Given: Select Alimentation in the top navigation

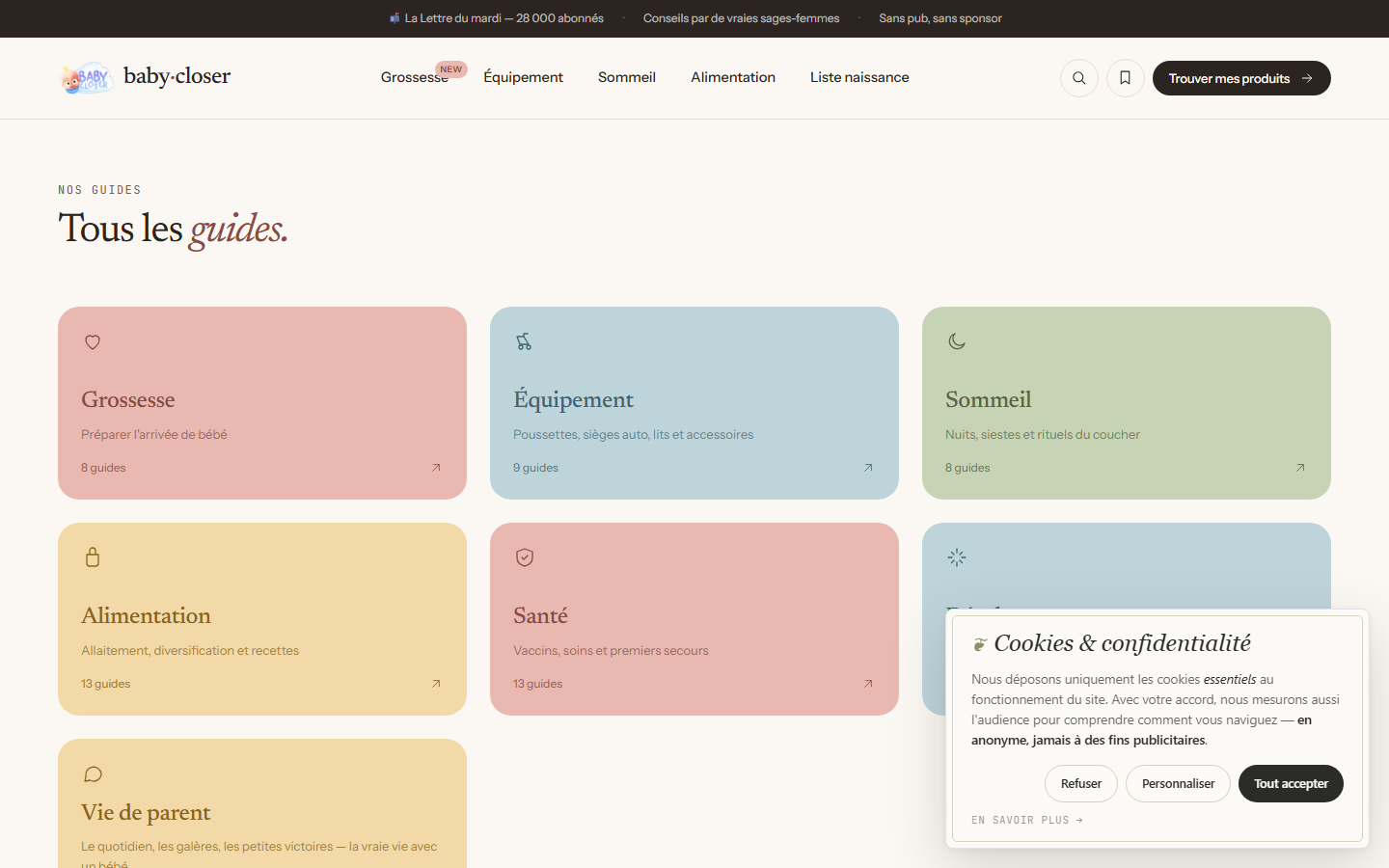Looking at the screenshot, I should click(733, 77).
